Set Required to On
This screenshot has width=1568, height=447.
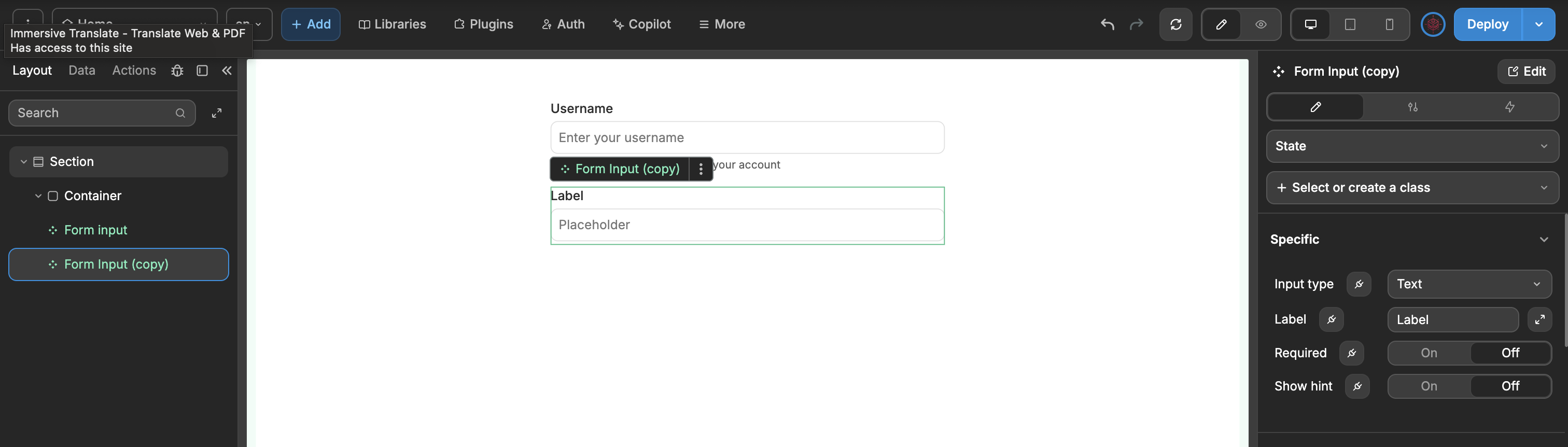click(x=1429, y=353)
